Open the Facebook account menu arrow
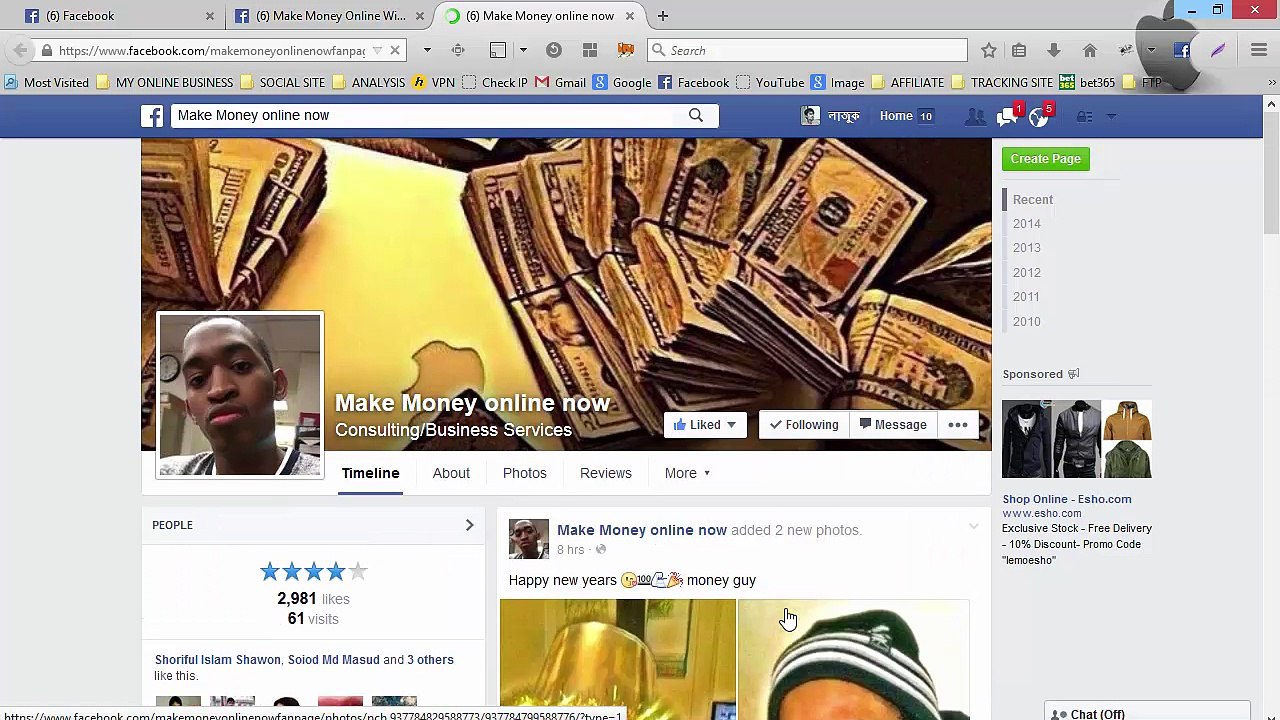This screenshot has width=1280, height=720. 1111,117
